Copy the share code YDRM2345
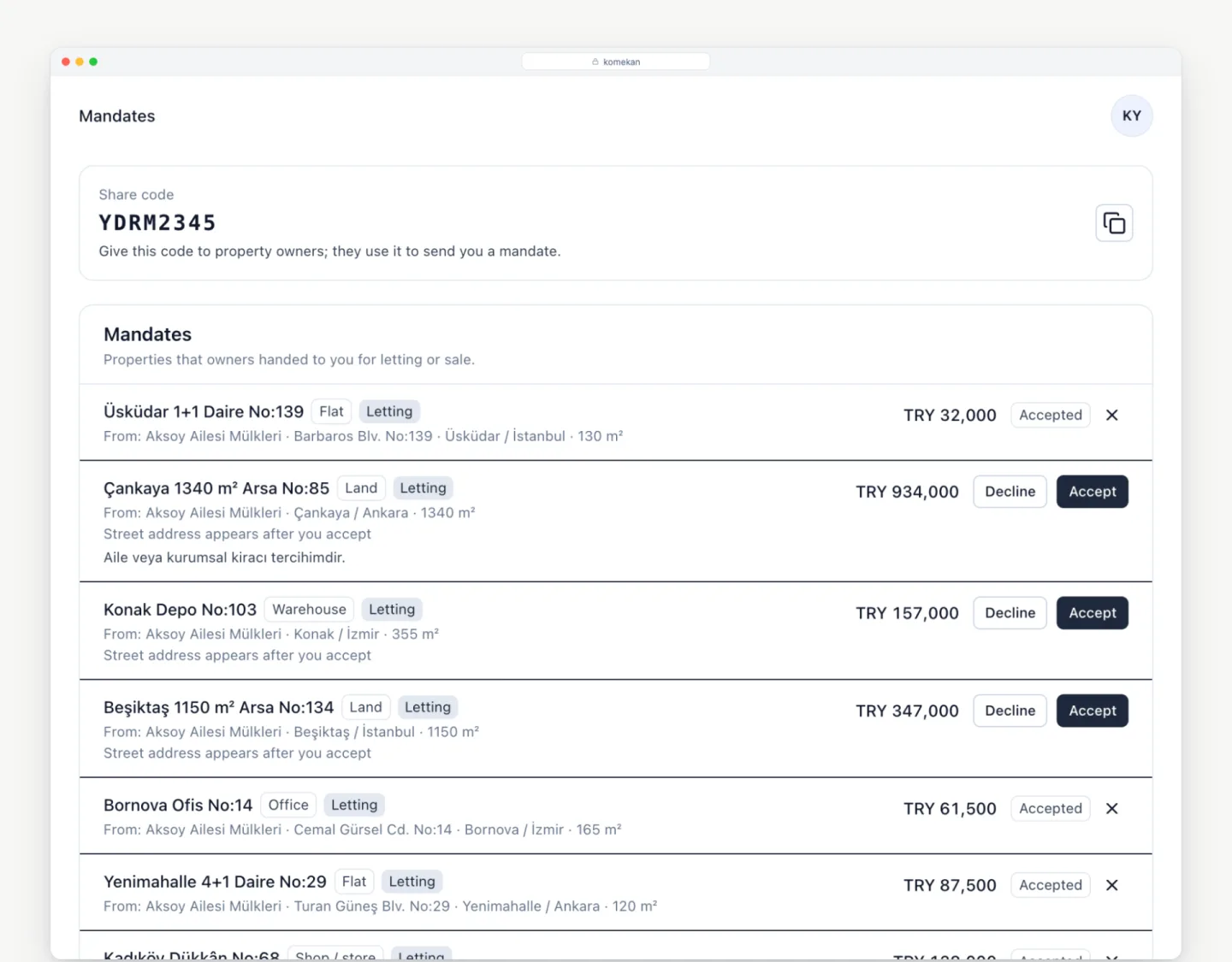This screenshot has width=1232, height=962. 1114,223
